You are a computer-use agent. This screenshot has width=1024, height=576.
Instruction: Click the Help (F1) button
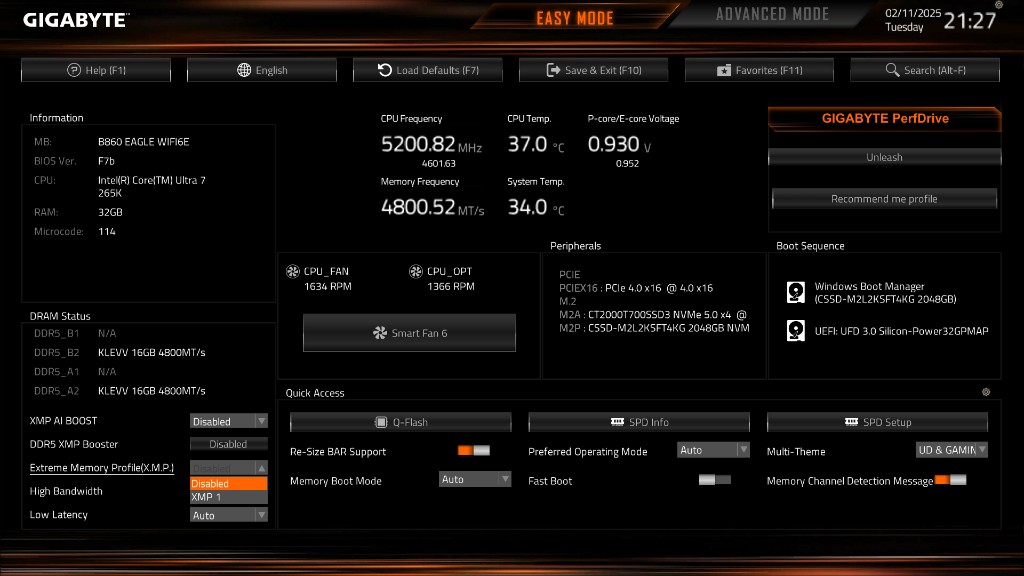96,70
